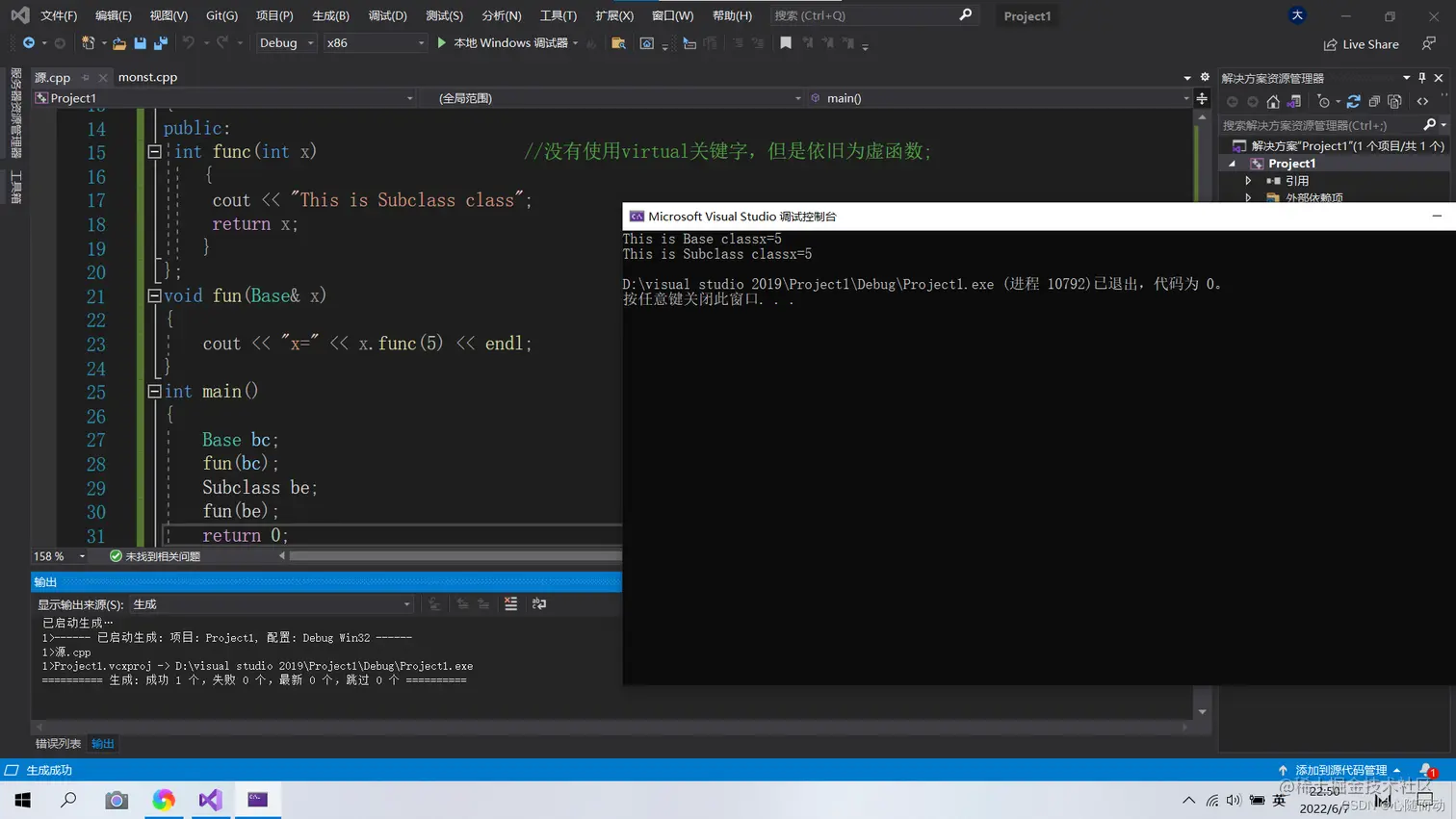Click the split editor window icon
The height and width of the screenshot is (819, 1456).
click(1202, 98)
